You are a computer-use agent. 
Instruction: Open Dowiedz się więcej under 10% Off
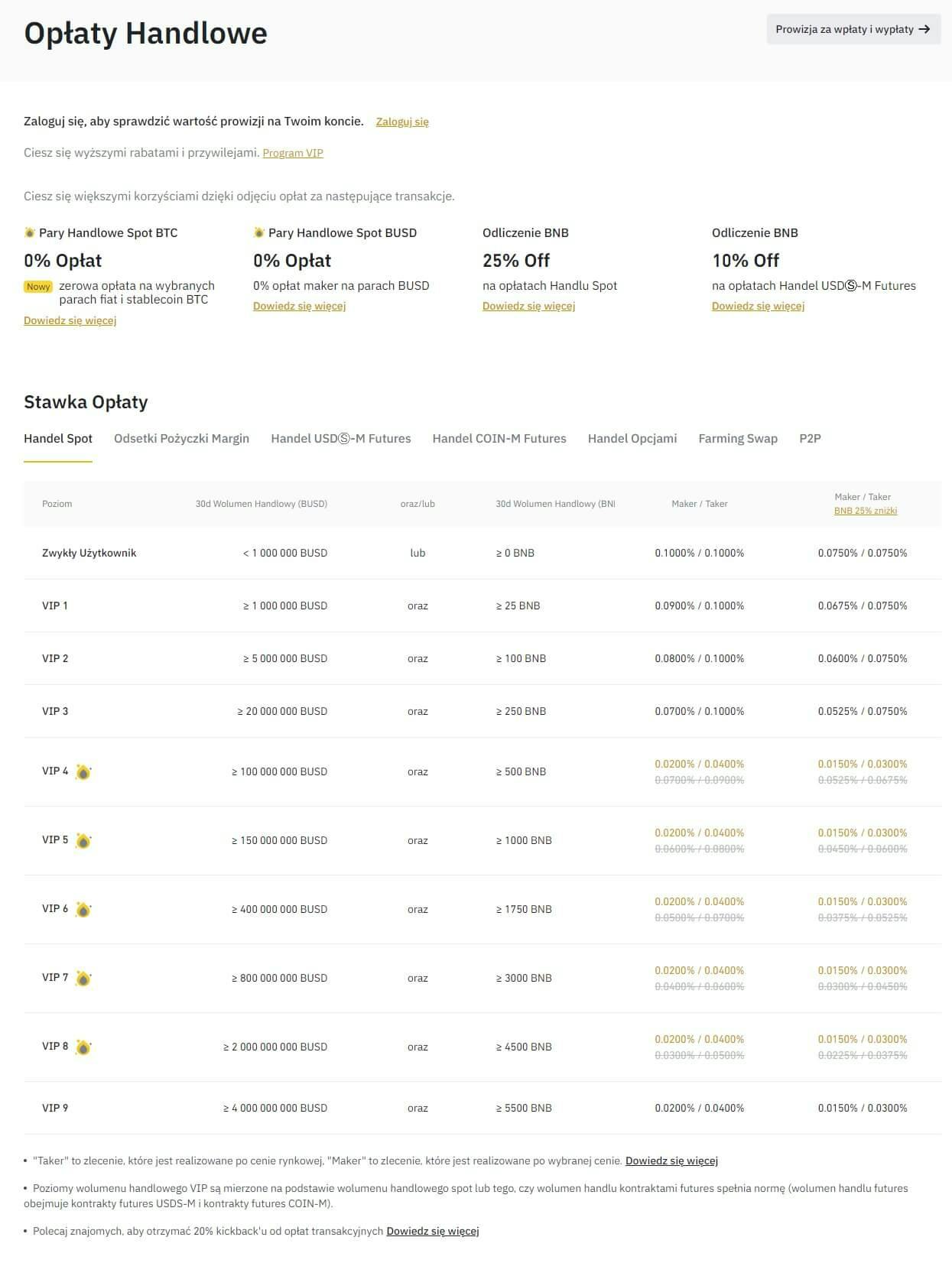[x=758, y=306]
